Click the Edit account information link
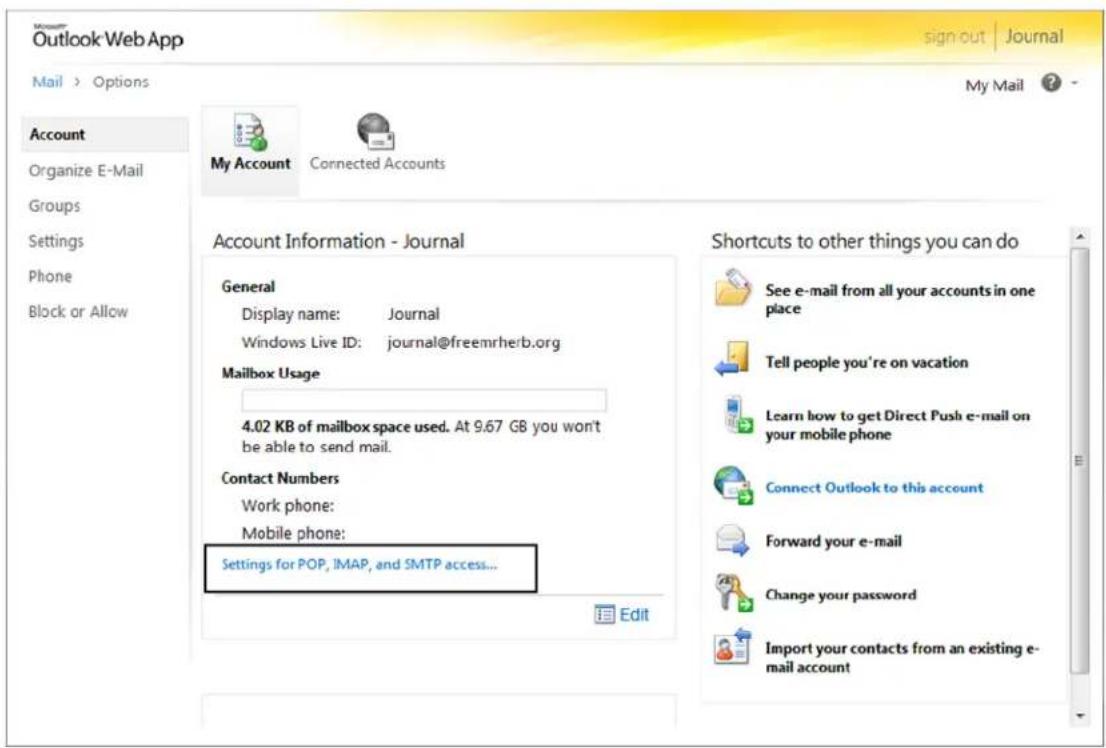The height and width of the screenshot is (748, 1106). (x=634, y=615)
